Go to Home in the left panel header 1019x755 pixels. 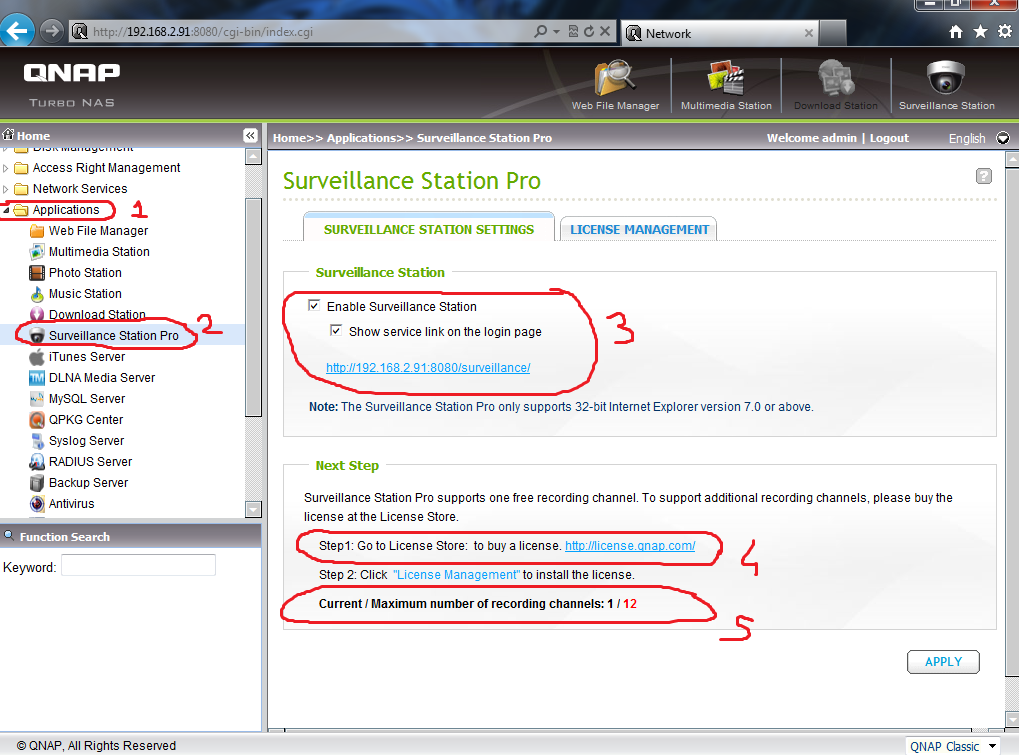(27, 135)
